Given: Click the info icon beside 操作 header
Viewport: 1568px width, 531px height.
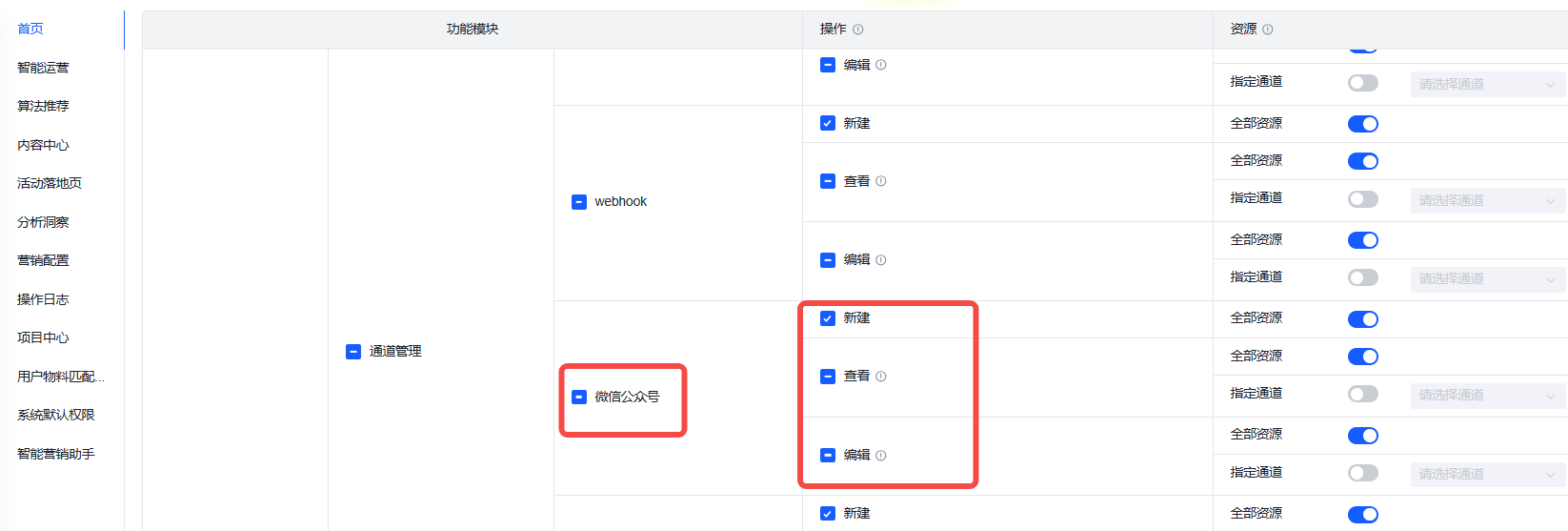Looking at the screenshot, I should (x=857, y=30).
